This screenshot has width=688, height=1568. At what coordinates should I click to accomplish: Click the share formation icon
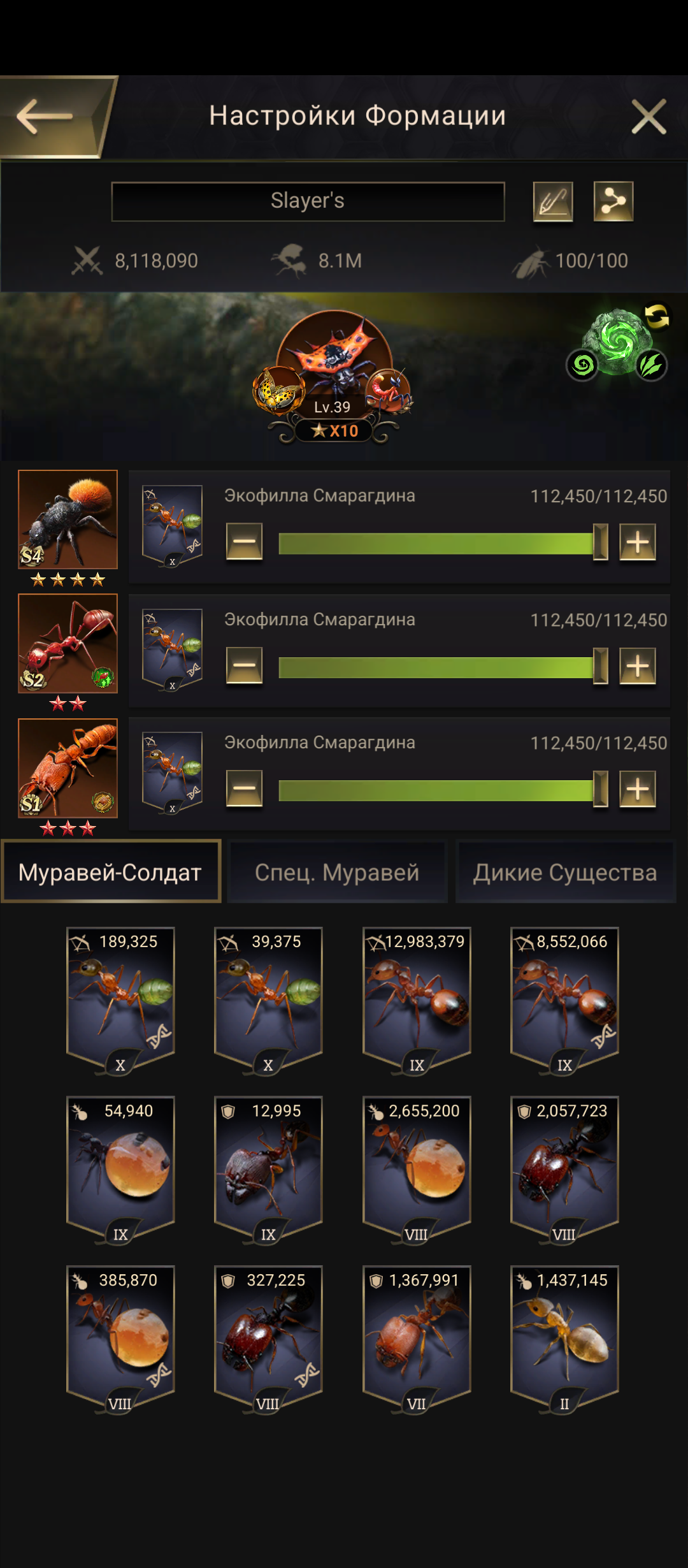[613, 201]
